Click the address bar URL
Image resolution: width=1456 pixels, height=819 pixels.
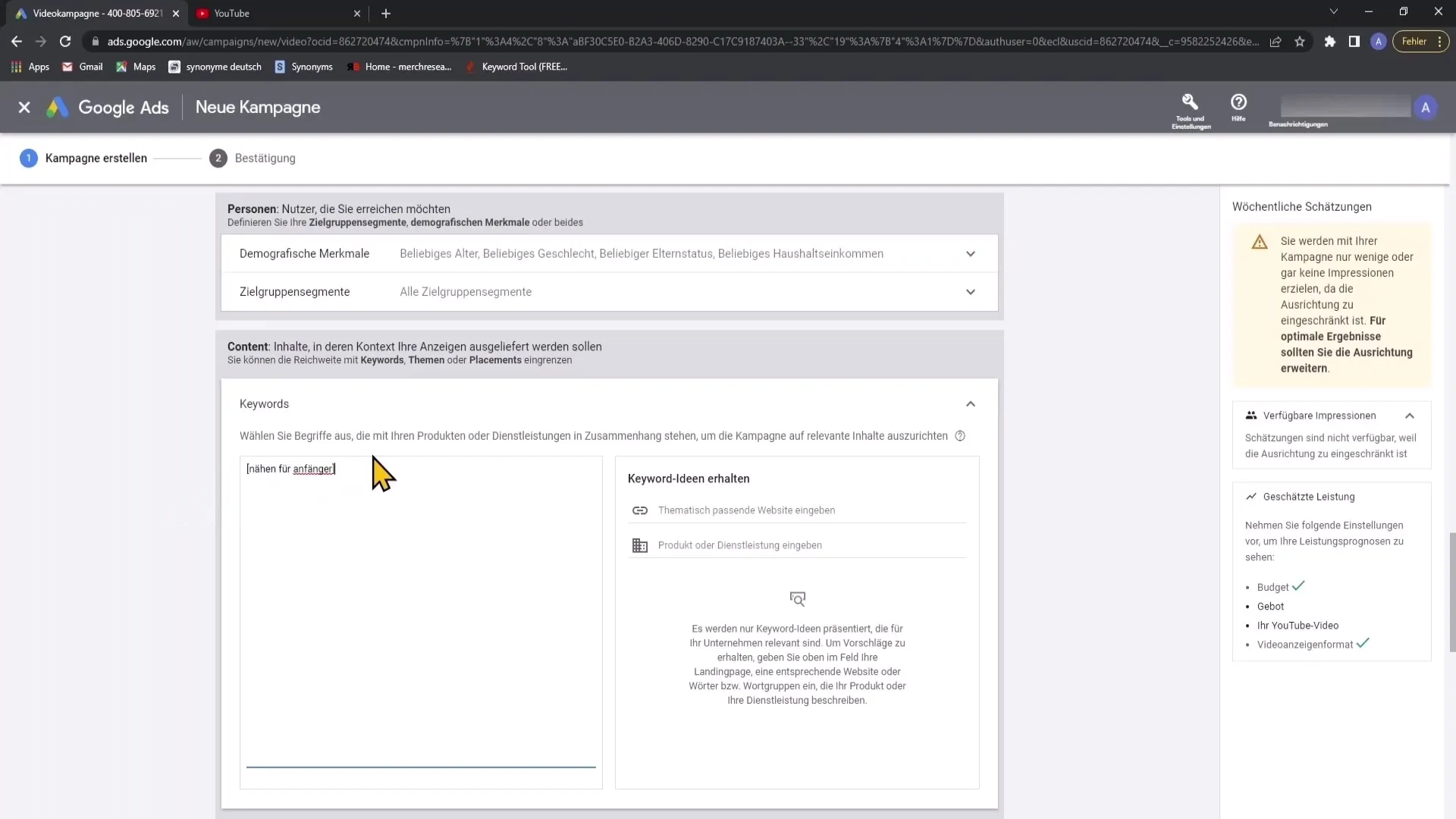click(682, 42)
